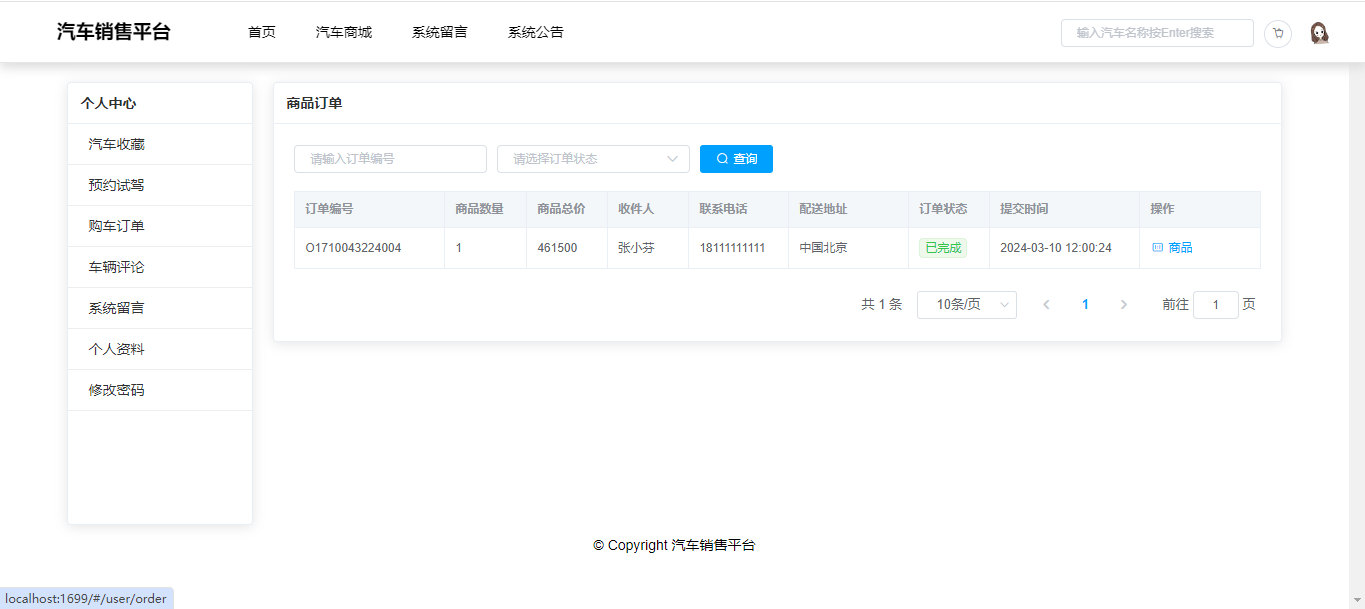Go to next page arrow

(x=1123, y=305)
